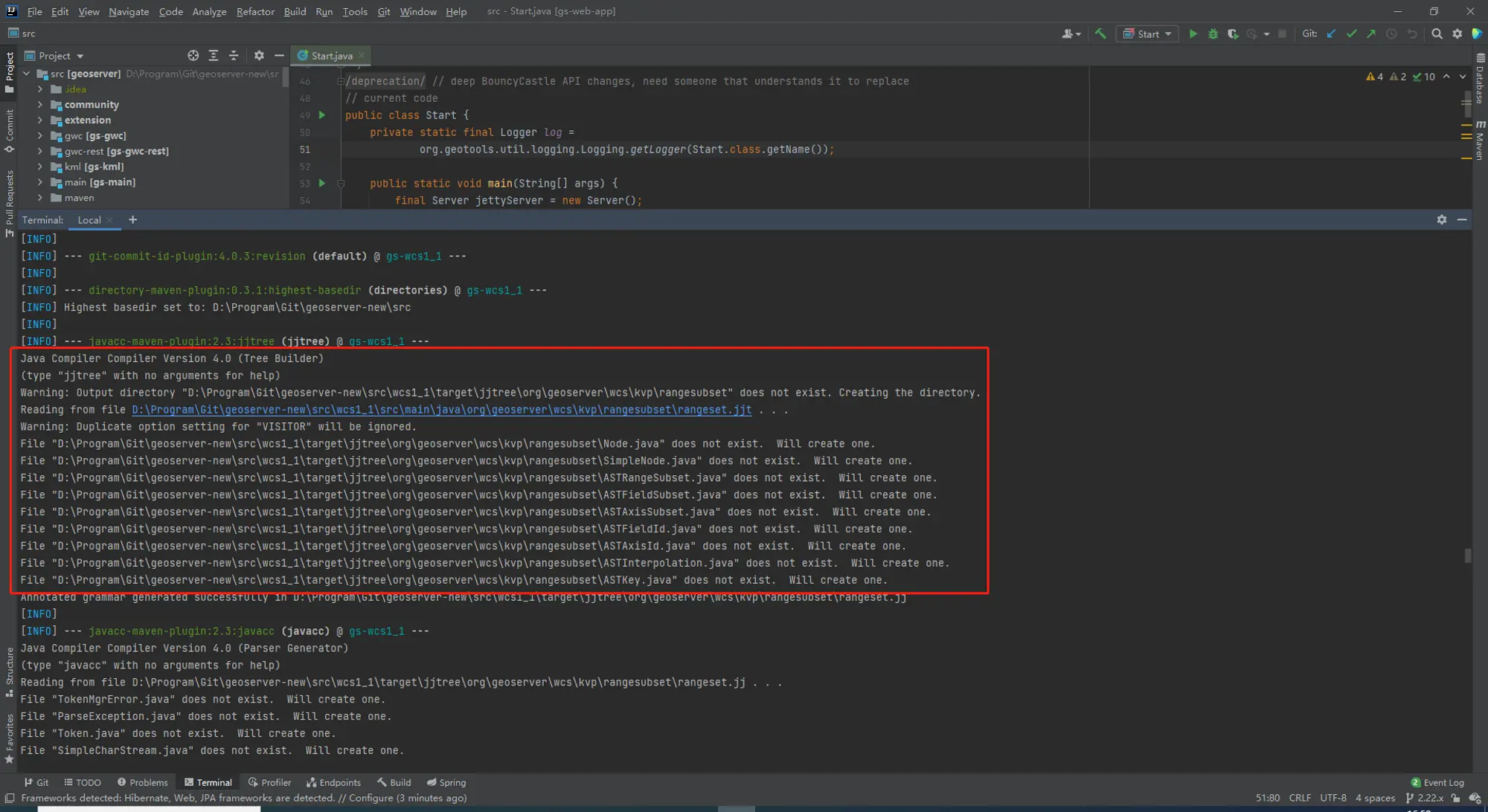Click the Settings gear icon in terminal

coord(1441,219)
